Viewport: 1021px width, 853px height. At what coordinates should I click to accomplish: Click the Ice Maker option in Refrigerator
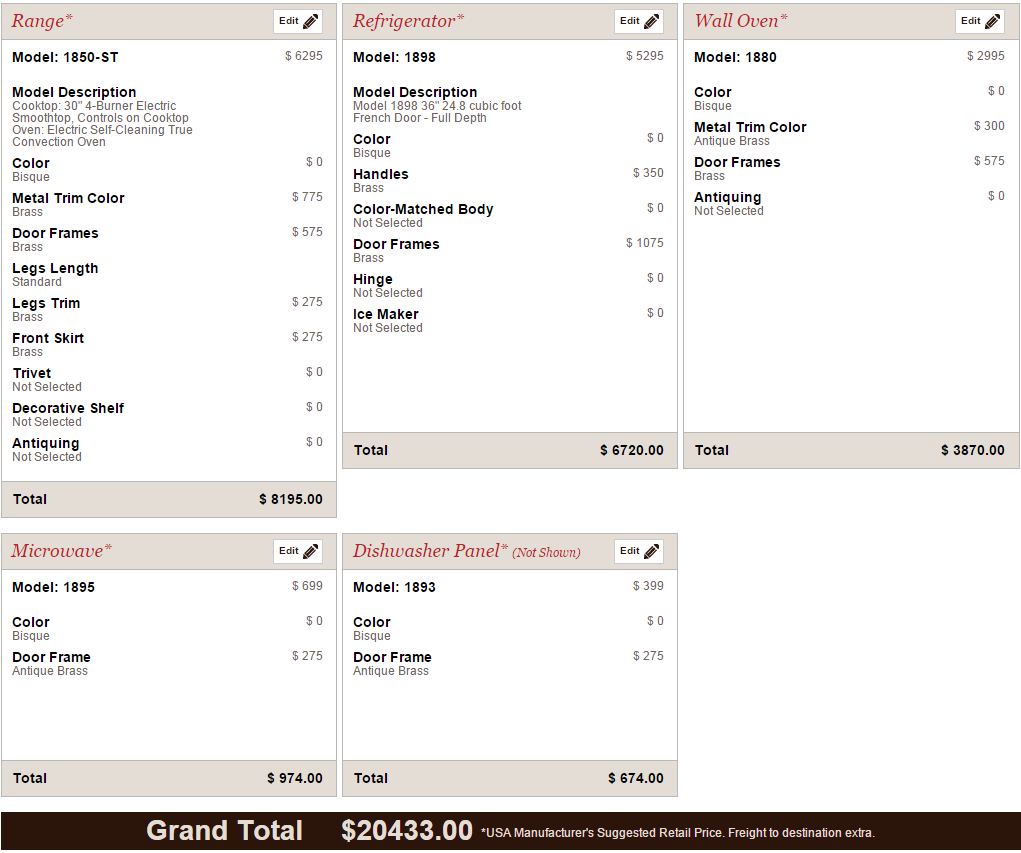click(x=385, y=314)
